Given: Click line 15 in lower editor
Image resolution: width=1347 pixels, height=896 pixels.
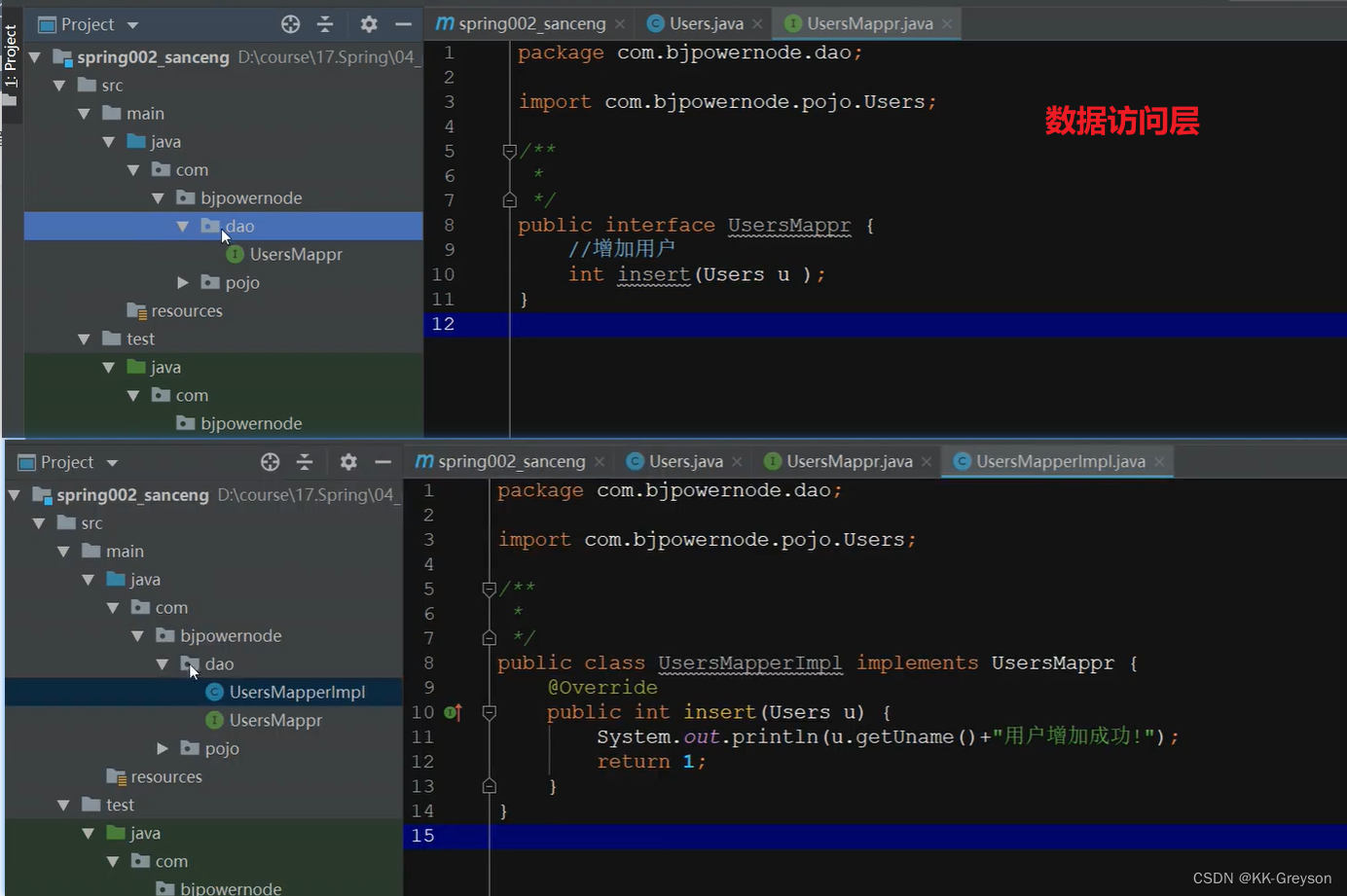Looking at the screenshot, I should click(875, 837).
